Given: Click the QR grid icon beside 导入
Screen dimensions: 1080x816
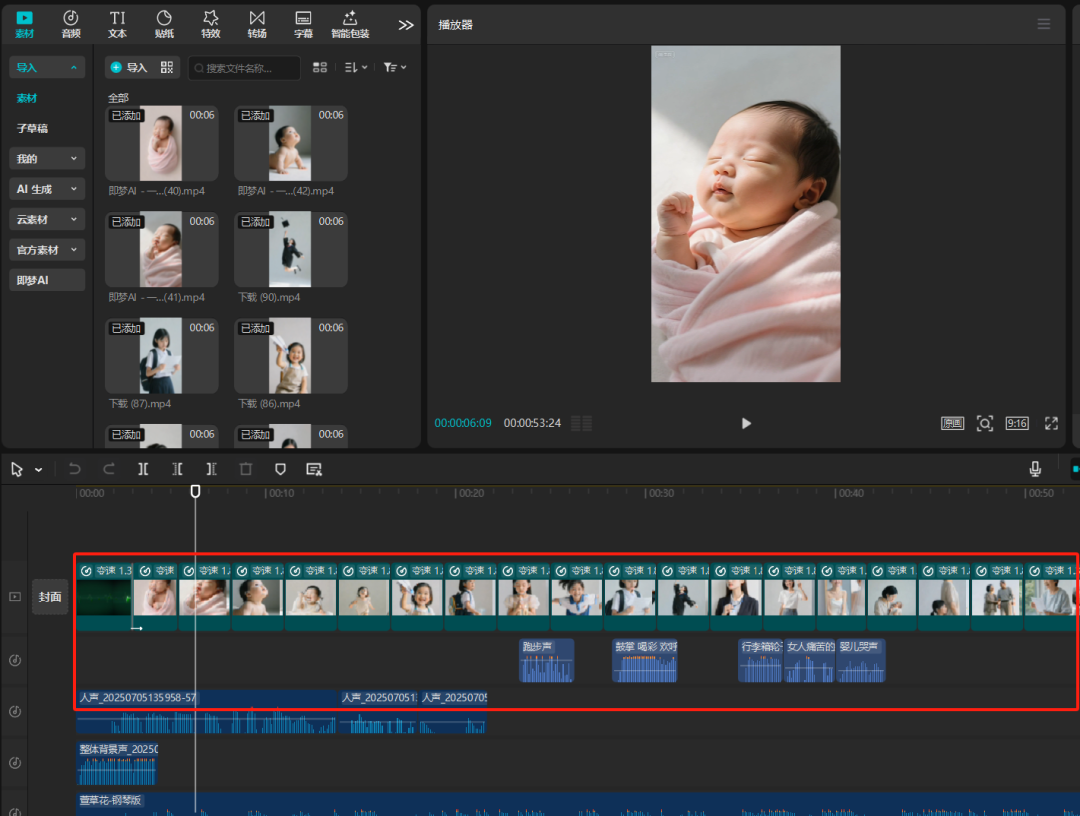Looking at the screenshot, I should (167, 67).
